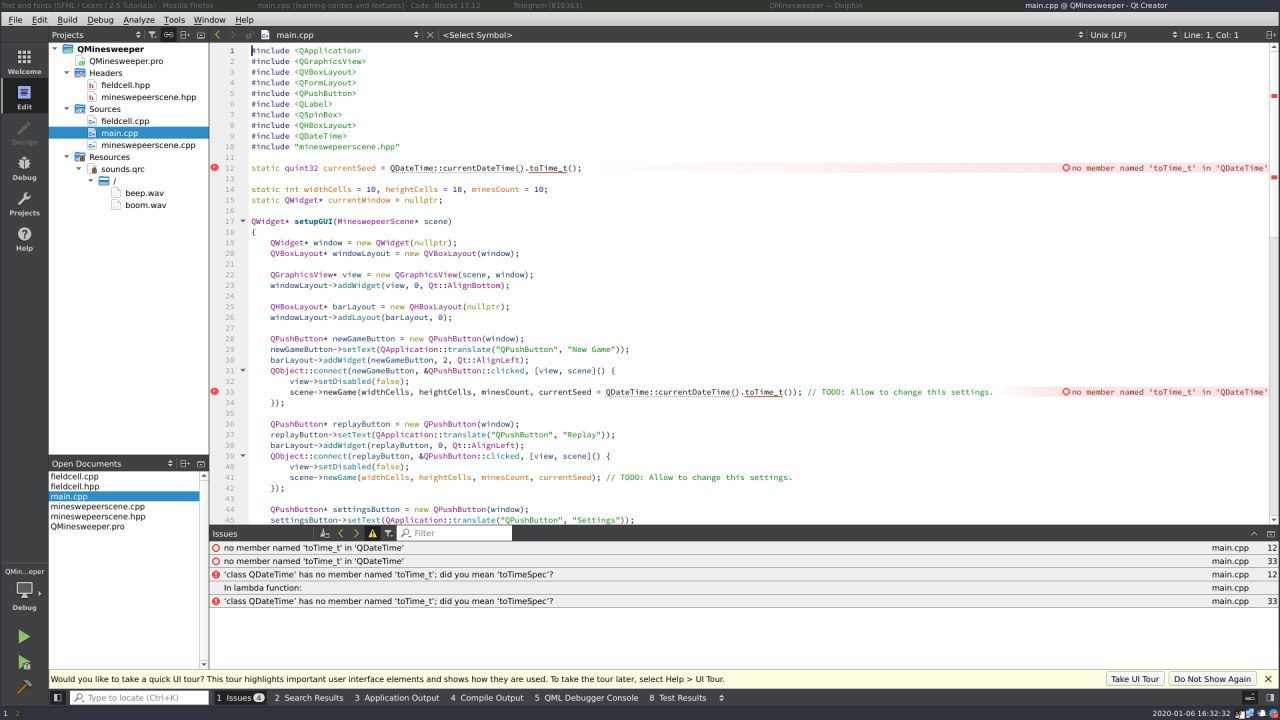Toggle Show Warnings in Issues pane
The height and width of the screenshot is (720, 1280).
coord(372,534)
